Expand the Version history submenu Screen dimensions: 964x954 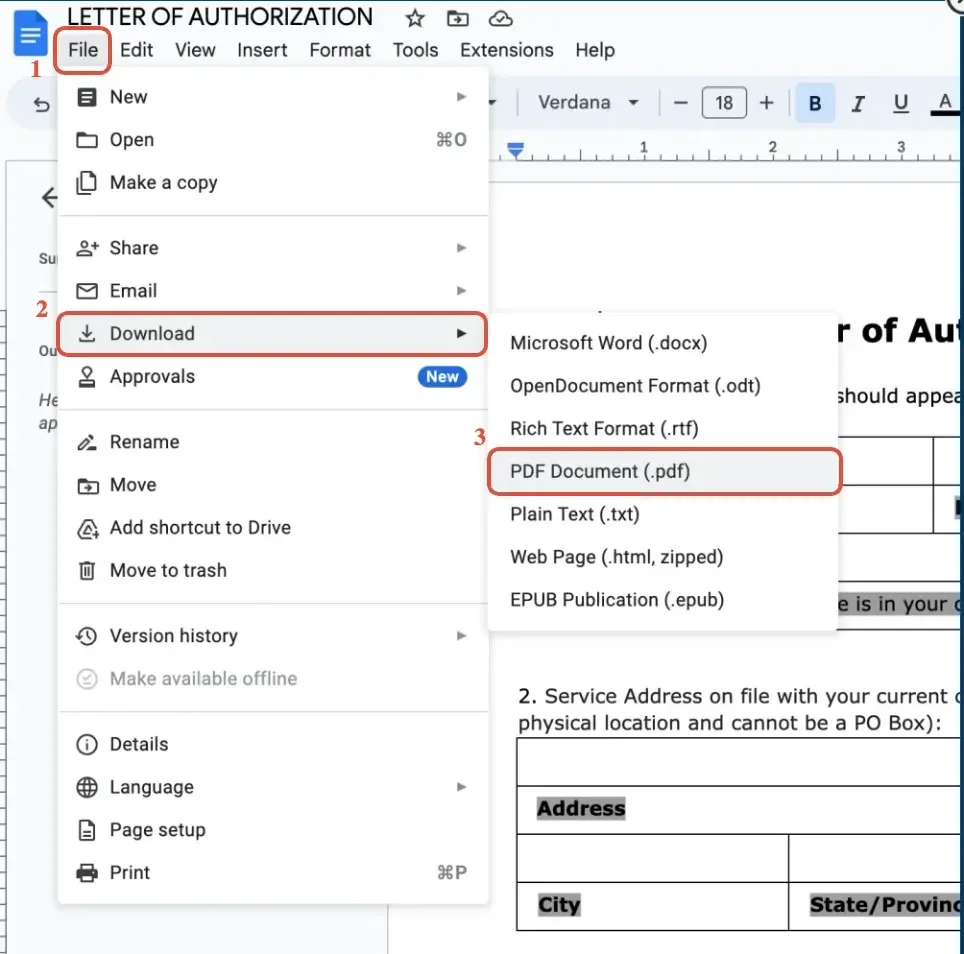(x=273, y=636)
